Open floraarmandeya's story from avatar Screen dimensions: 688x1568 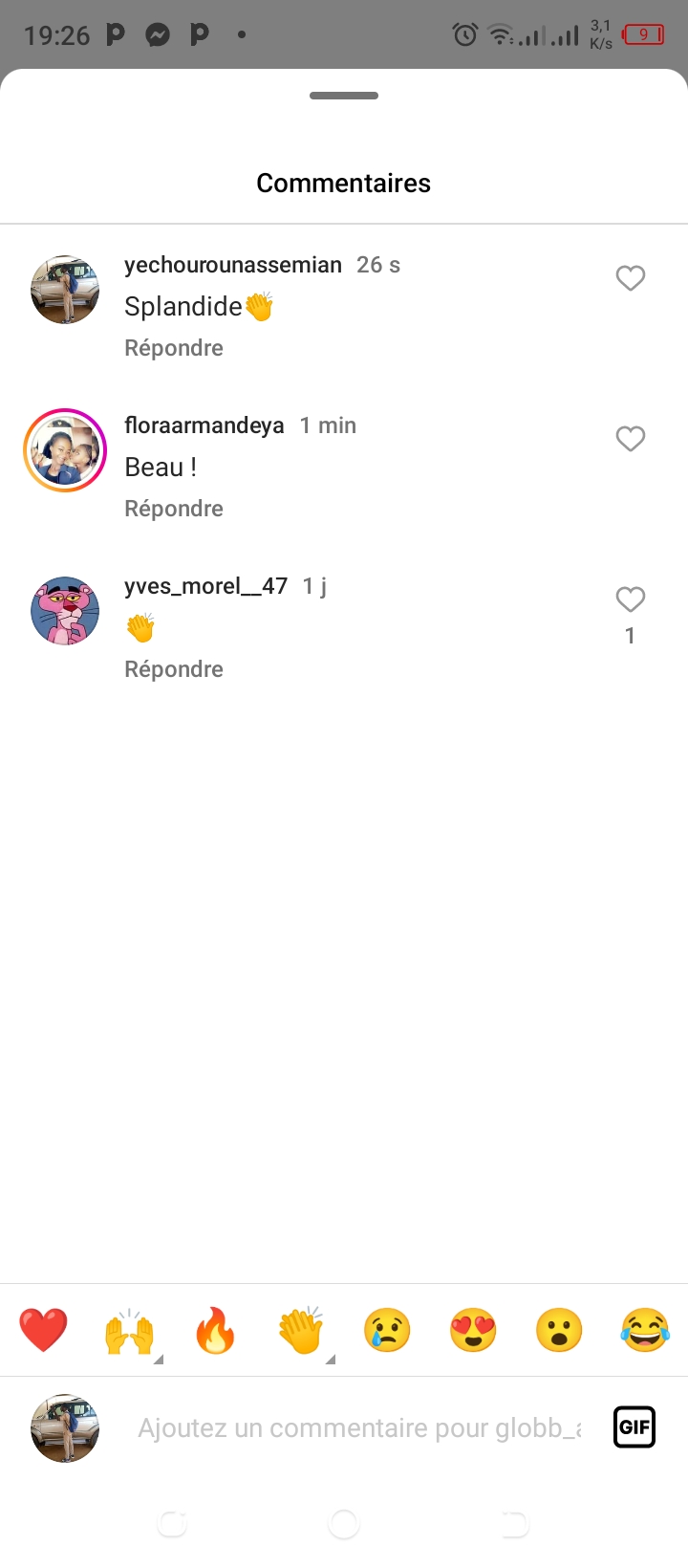65,450
